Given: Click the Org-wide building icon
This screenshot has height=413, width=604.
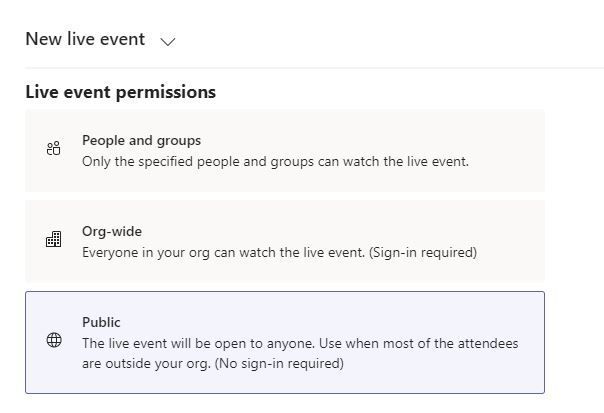Looking at the screenshot, I should [x=54, y=240].
